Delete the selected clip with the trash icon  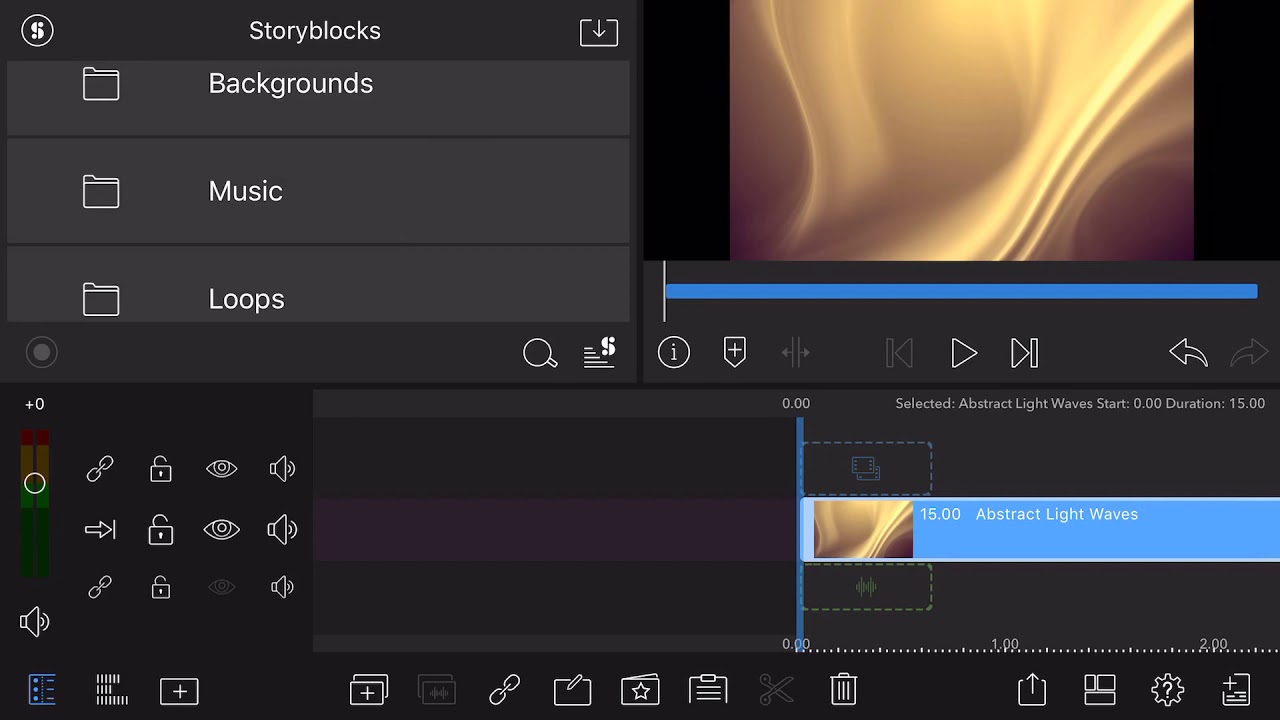(x=843, y=689)
